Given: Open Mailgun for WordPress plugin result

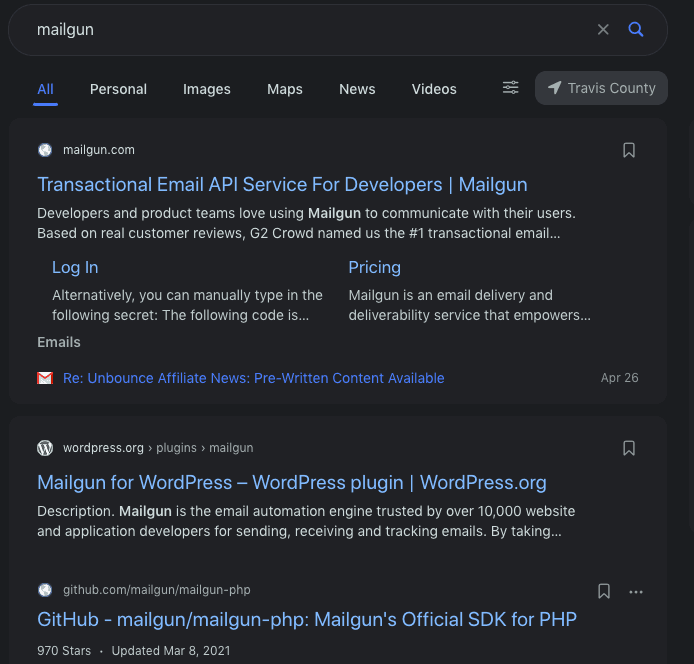Looking at the screenshot, I should (292, 483).
